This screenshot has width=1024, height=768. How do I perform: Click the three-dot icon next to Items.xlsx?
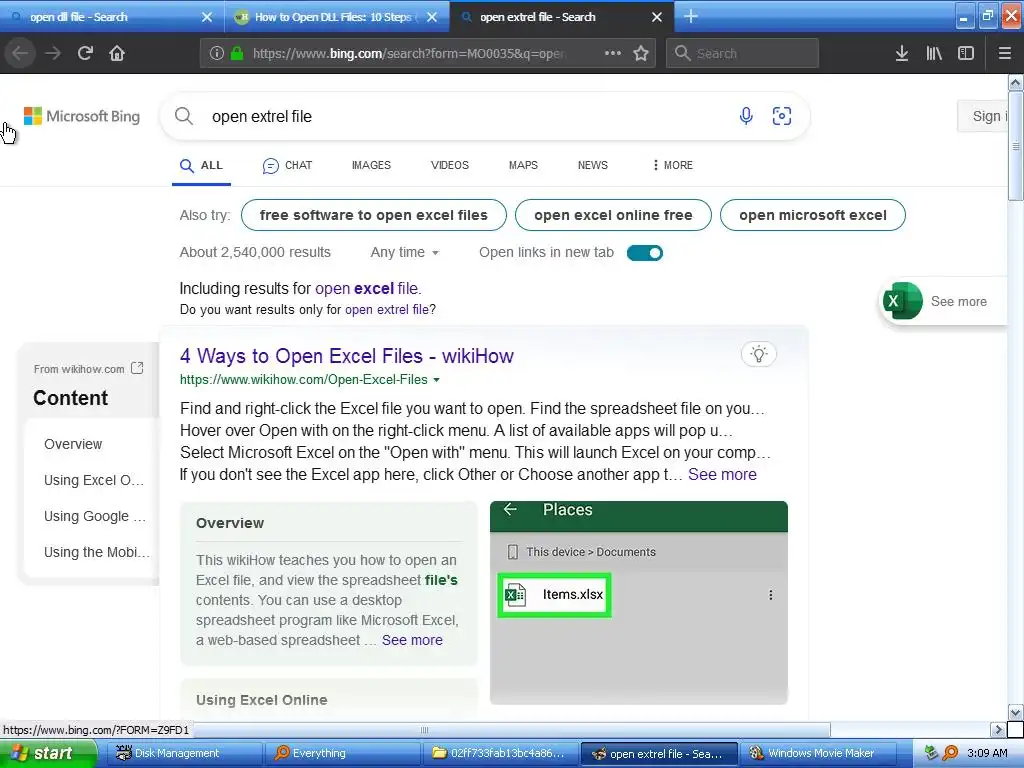coord(771,595)
